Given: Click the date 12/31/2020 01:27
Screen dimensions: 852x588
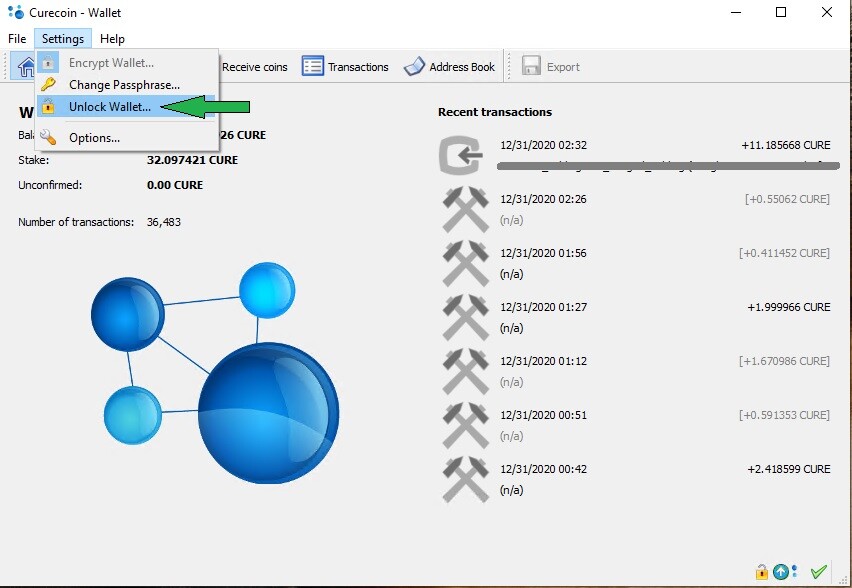Looking at the screenshot, I should (543, 307).
